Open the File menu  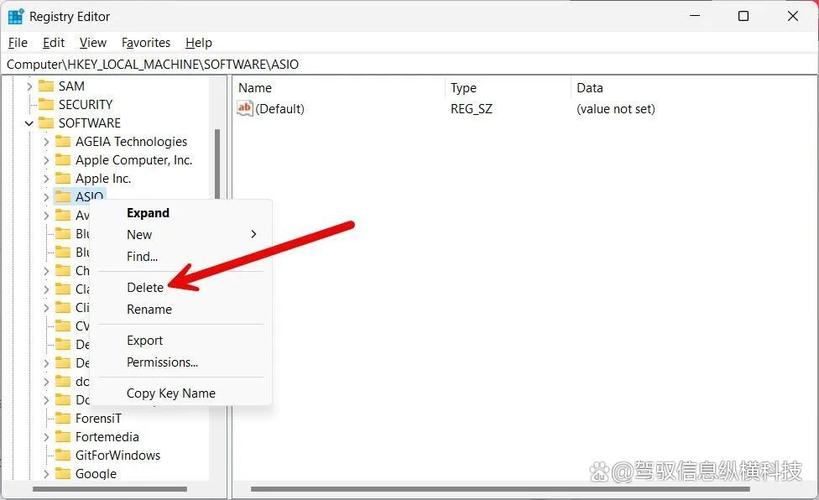(18, 42)
